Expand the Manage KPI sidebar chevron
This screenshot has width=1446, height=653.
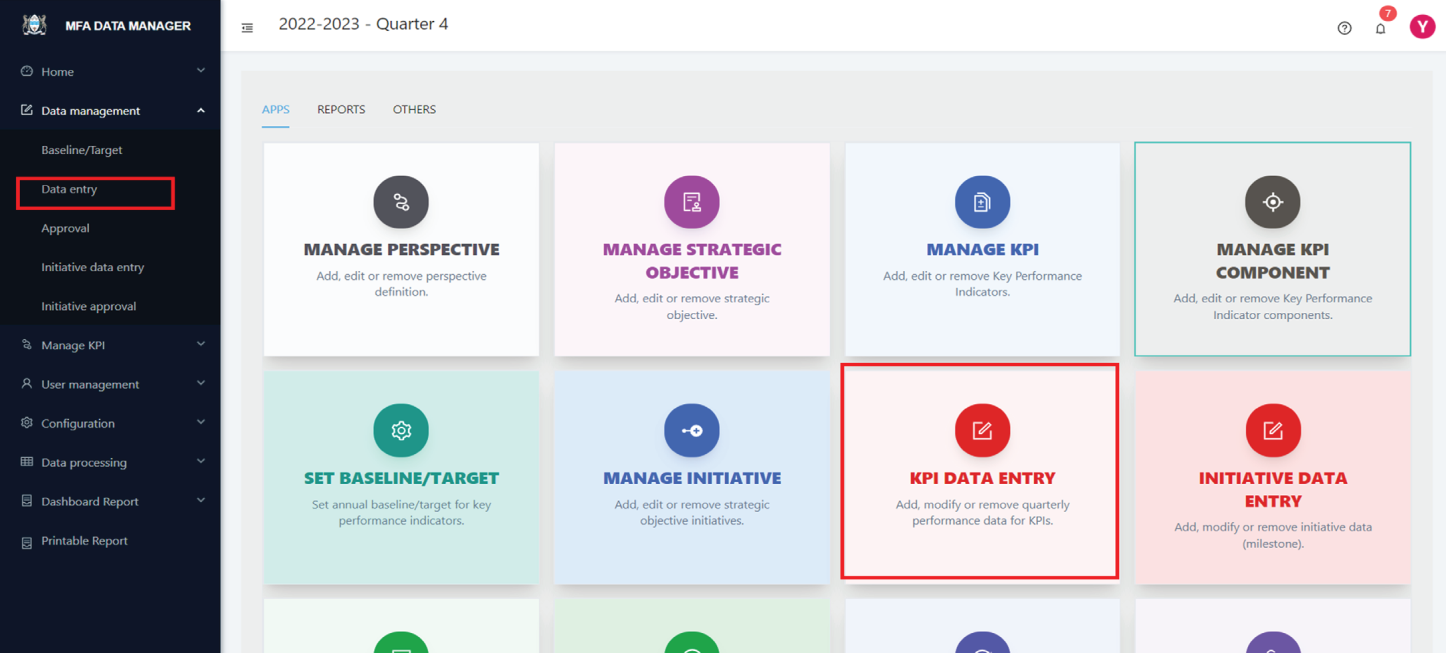pyautogui.click(x=201, y=345)
